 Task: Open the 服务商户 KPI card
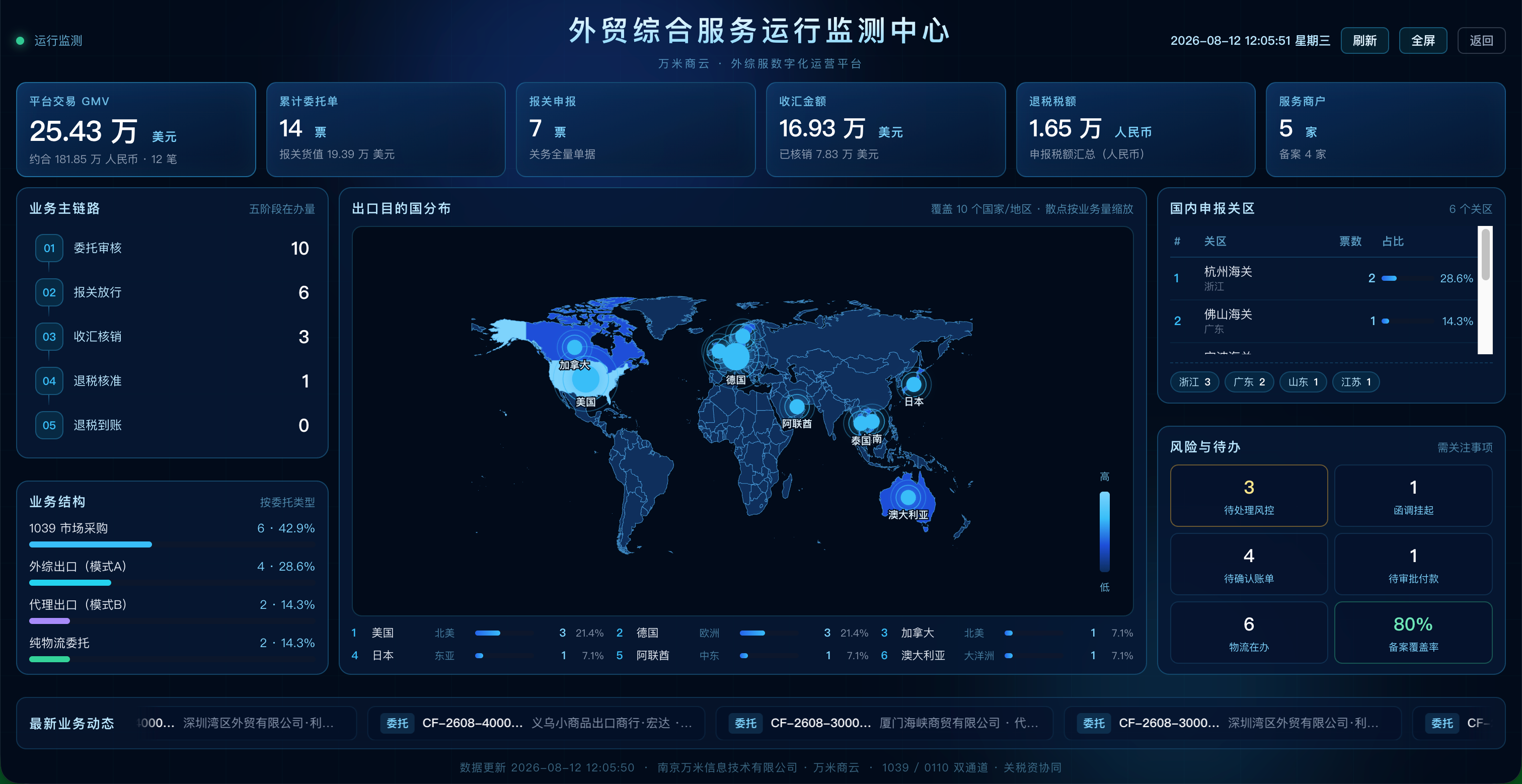[1386, 129]
